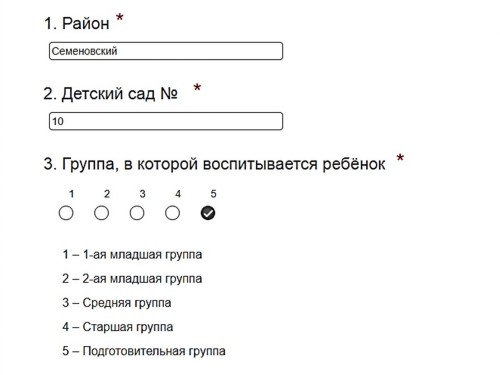Click the label number 4 above radios
The height and width of the screenshot is (375, 500).
178,194
